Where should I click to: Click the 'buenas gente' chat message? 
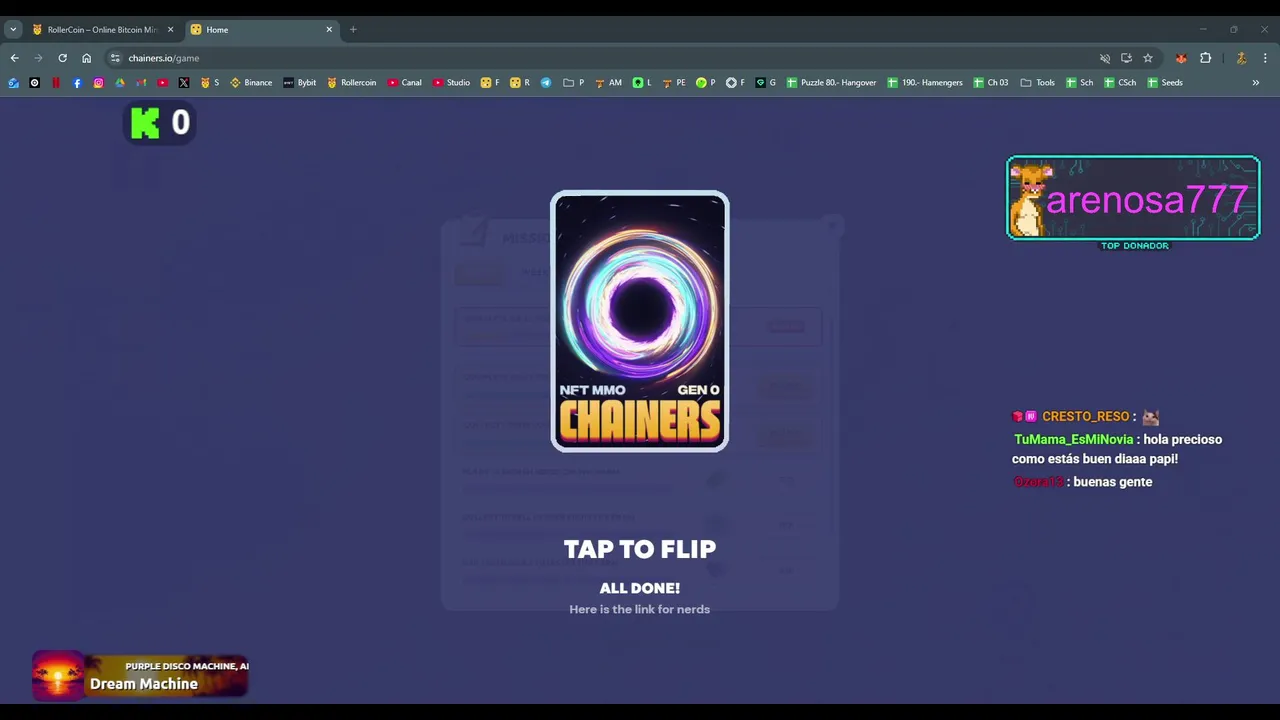pyautogui.click(x=1112, y=482)
